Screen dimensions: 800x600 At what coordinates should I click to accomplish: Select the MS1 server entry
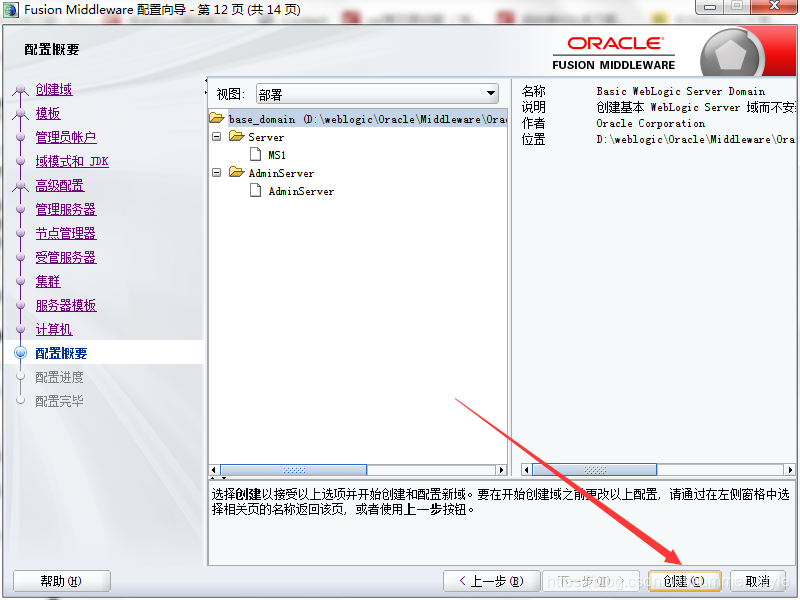(x=277, y=155)
